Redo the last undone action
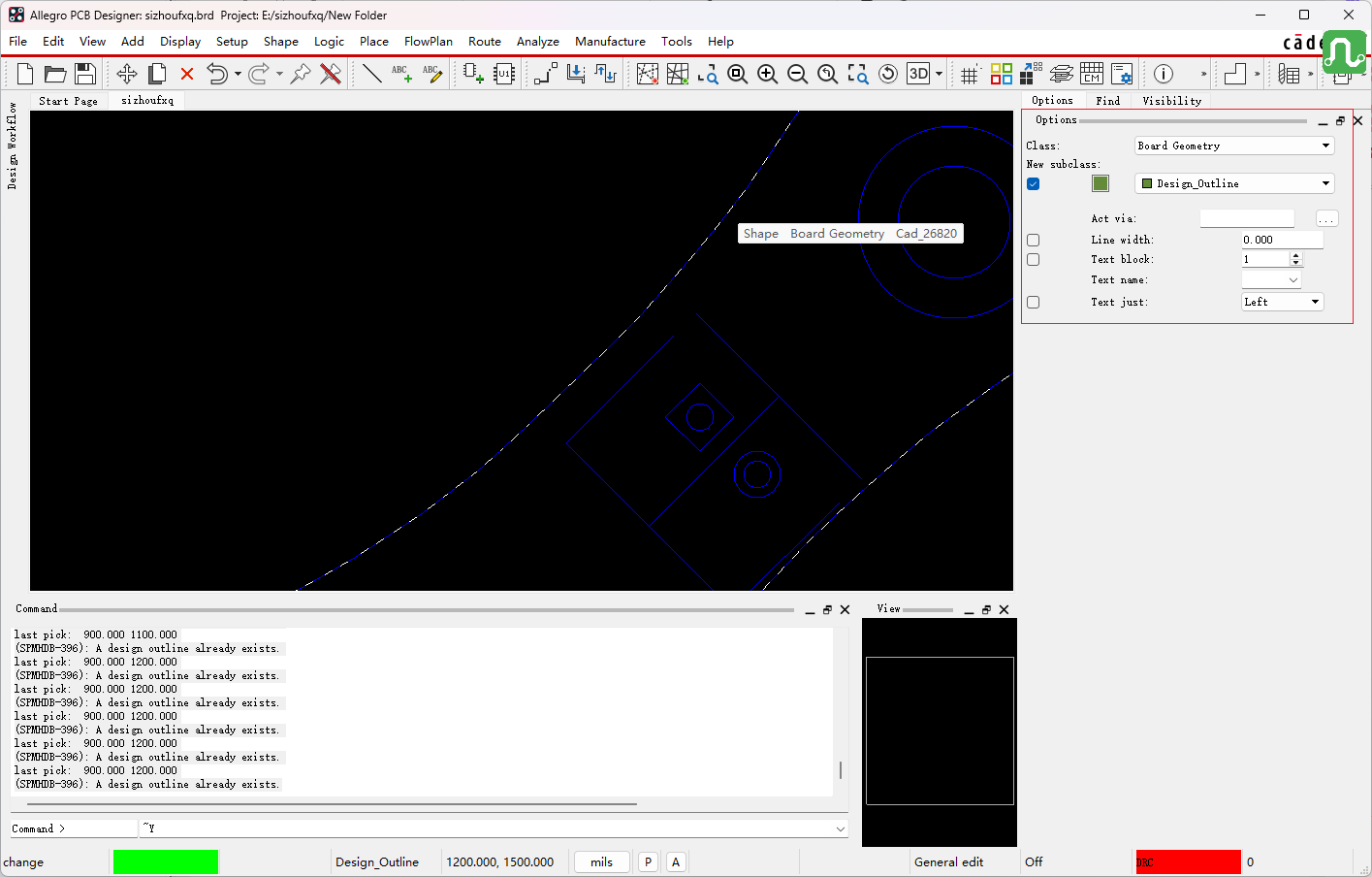 click(258, 74)
